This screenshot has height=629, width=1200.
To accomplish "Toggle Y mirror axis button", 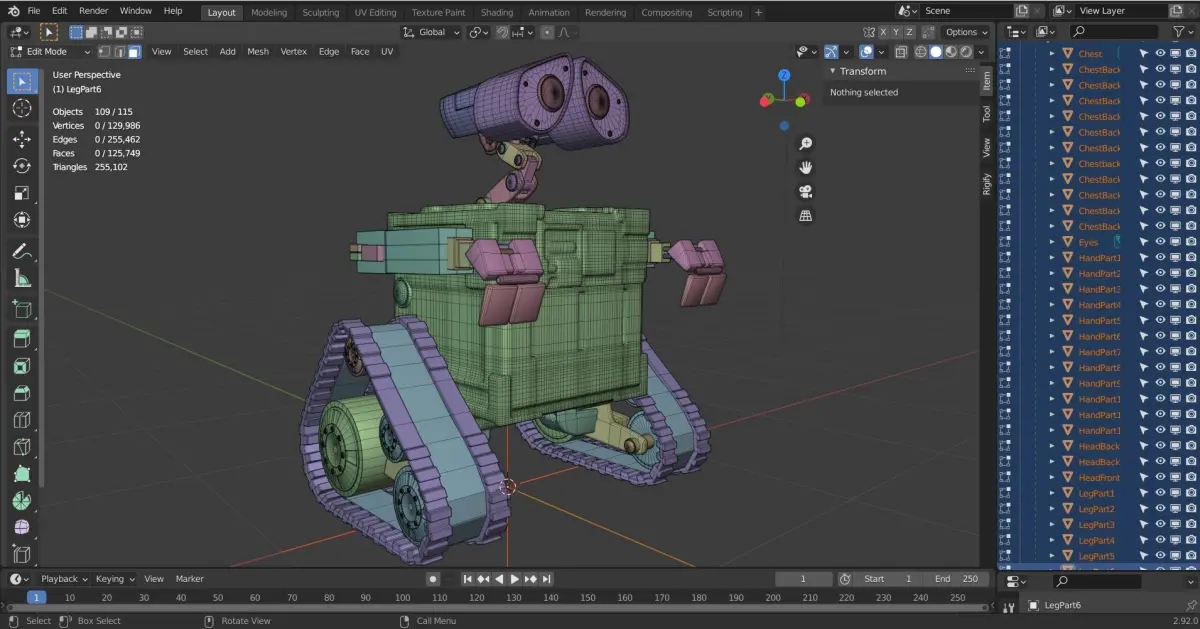I will (897, 32).
